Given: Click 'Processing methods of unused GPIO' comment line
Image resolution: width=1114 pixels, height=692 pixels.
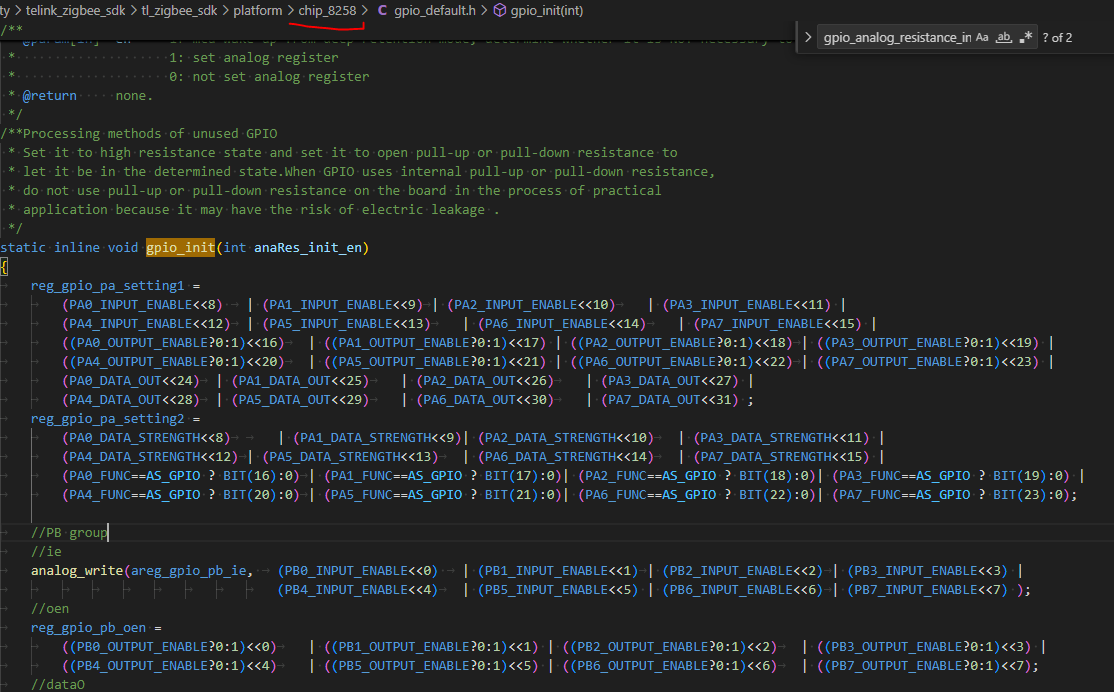Looking at the screenshot, I should (150, 134).
